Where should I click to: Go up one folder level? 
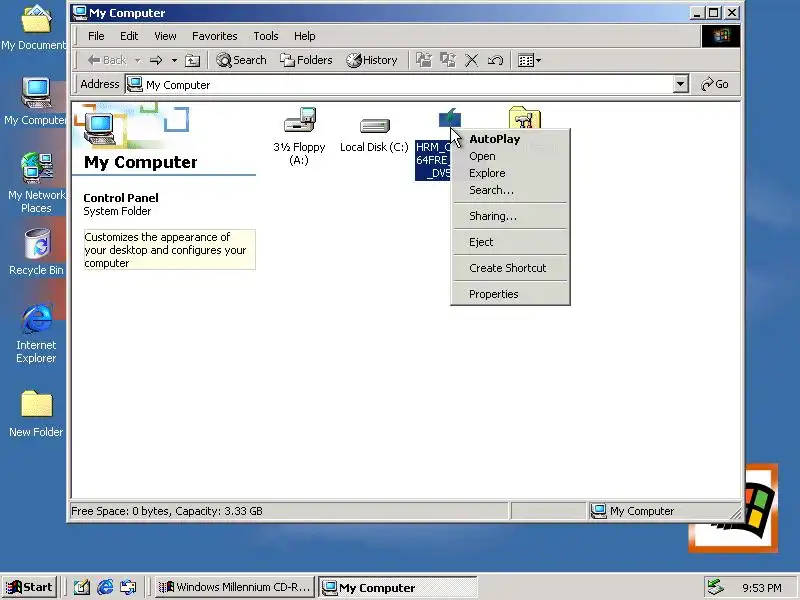tap(192, 60)
